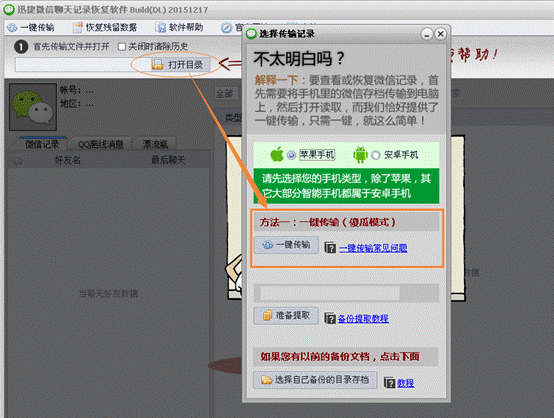The width and height of the screenshot is (554, 418).
Task: Open the 备份提取教程 link
Action: click(x=363, y=319)
